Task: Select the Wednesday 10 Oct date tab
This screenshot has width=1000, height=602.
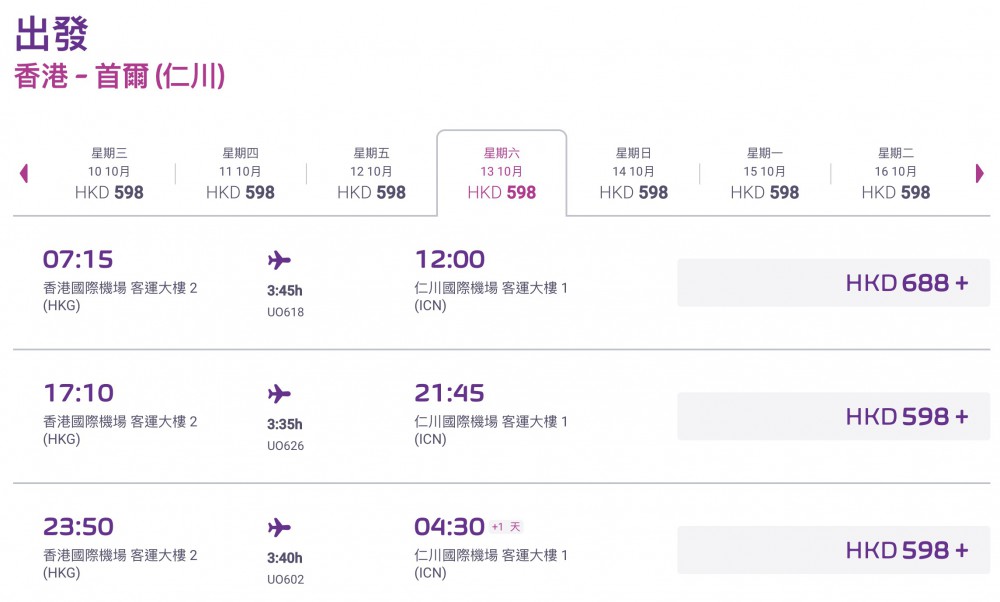Action: [109, 173]
